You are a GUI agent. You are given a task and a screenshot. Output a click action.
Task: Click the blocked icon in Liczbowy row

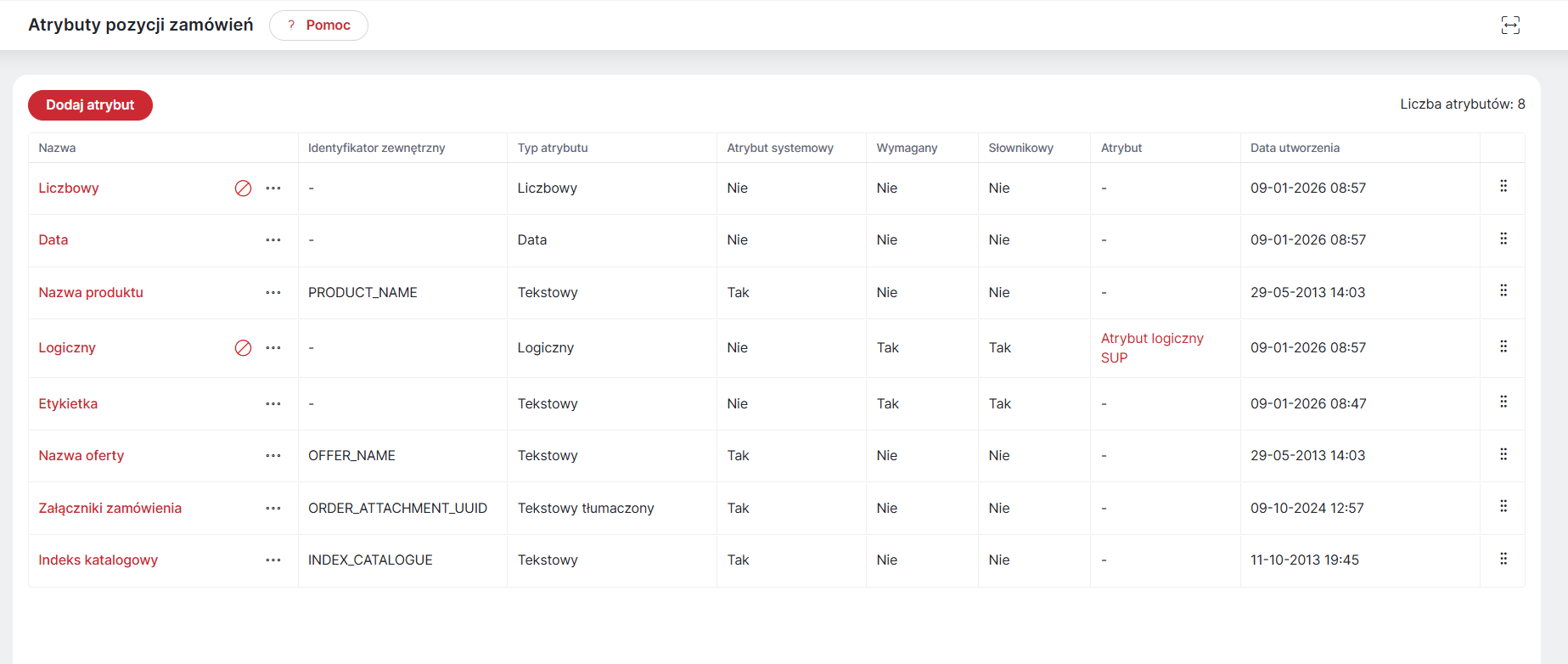243,189
